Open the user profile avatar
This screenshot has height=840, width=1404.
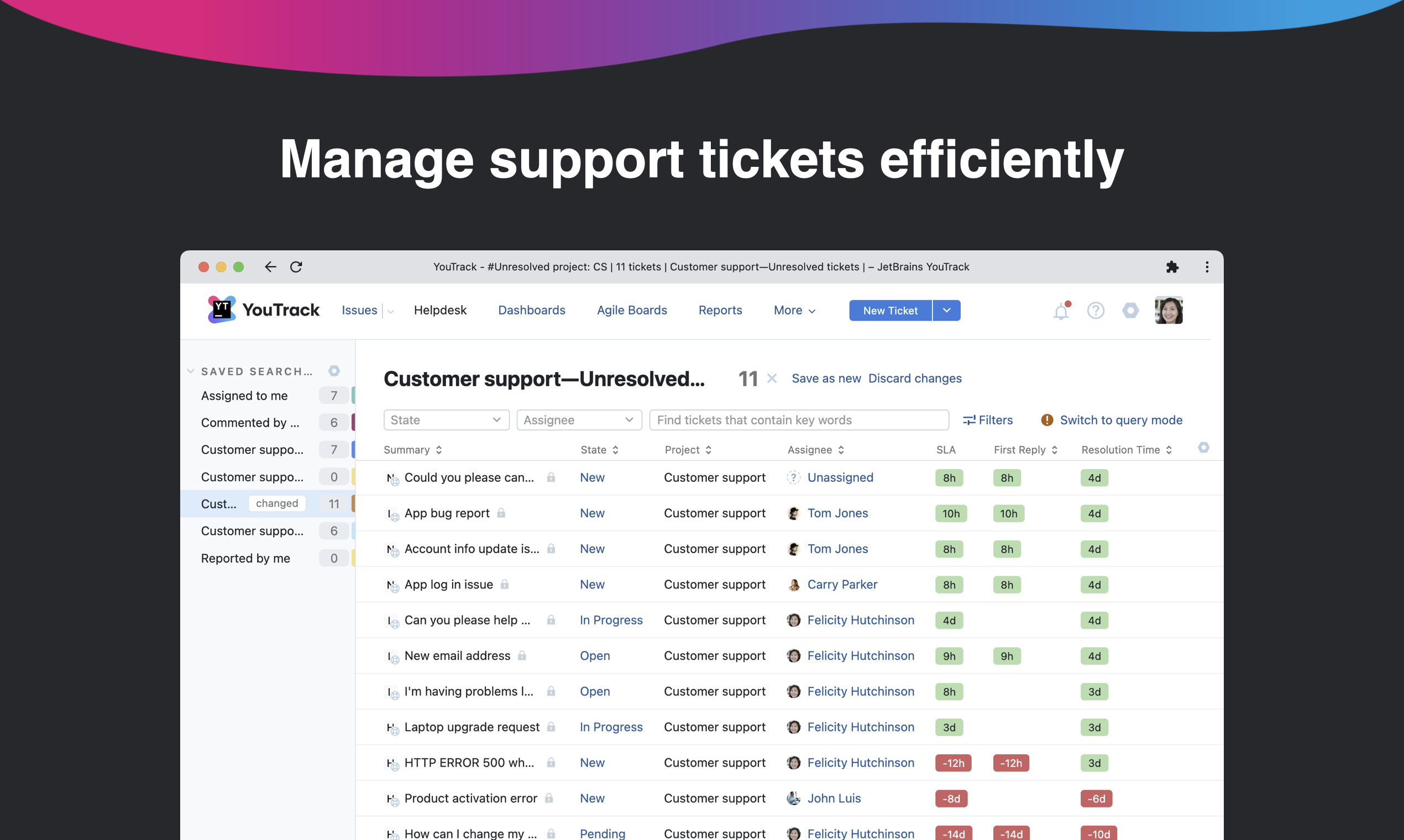coord(1169,309)
